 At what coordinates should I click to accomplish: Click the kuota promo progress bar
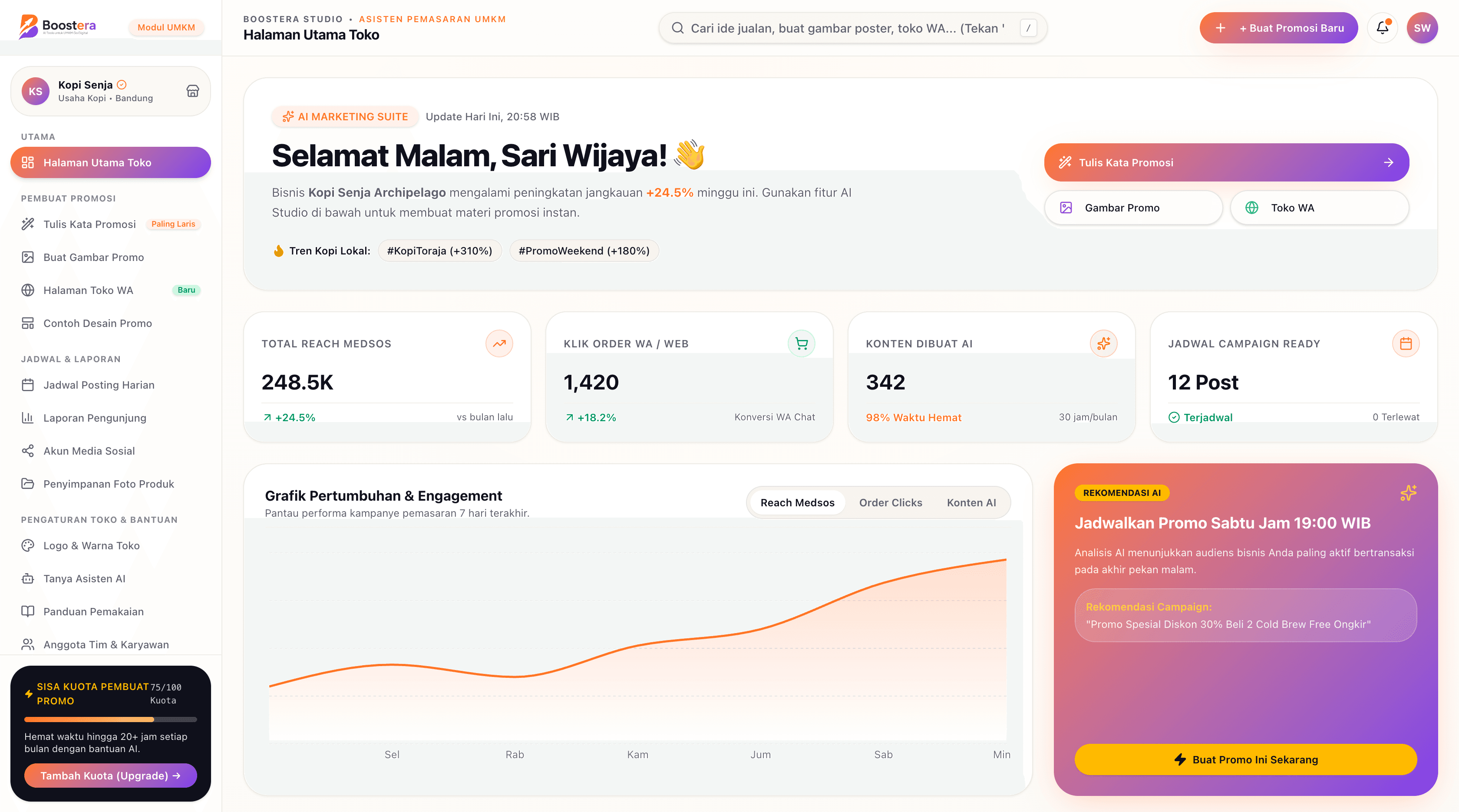point(110,720)
